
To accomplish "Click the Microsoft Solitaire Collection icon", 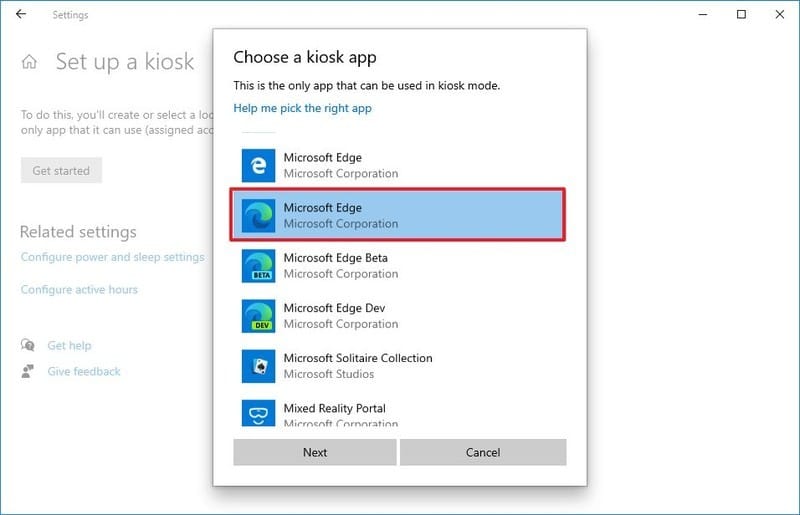I will pos(258,366).
